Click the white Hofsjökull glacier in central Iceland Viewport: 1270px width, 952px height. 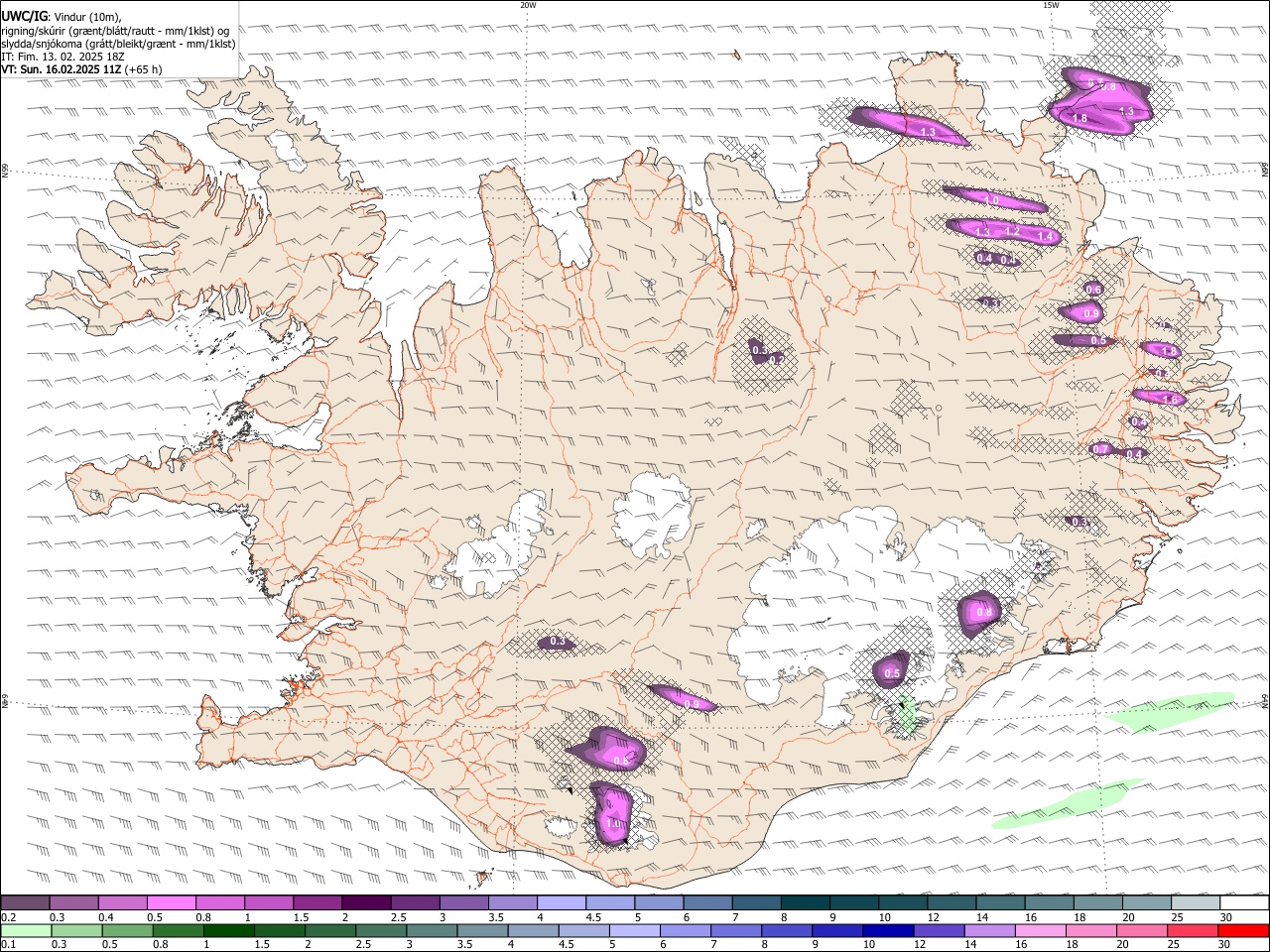click(653, 514)
